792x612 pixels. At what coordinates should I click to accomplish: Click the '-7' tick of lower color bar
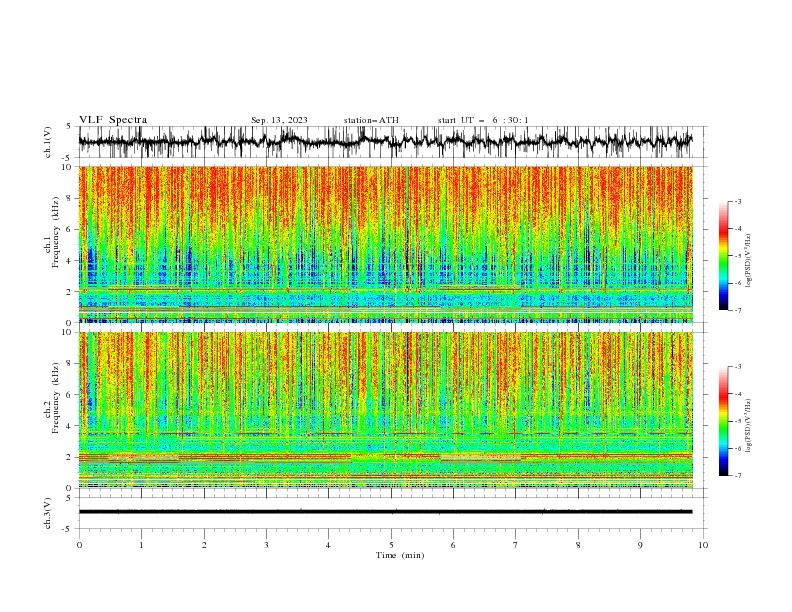[x=737, y=476]
